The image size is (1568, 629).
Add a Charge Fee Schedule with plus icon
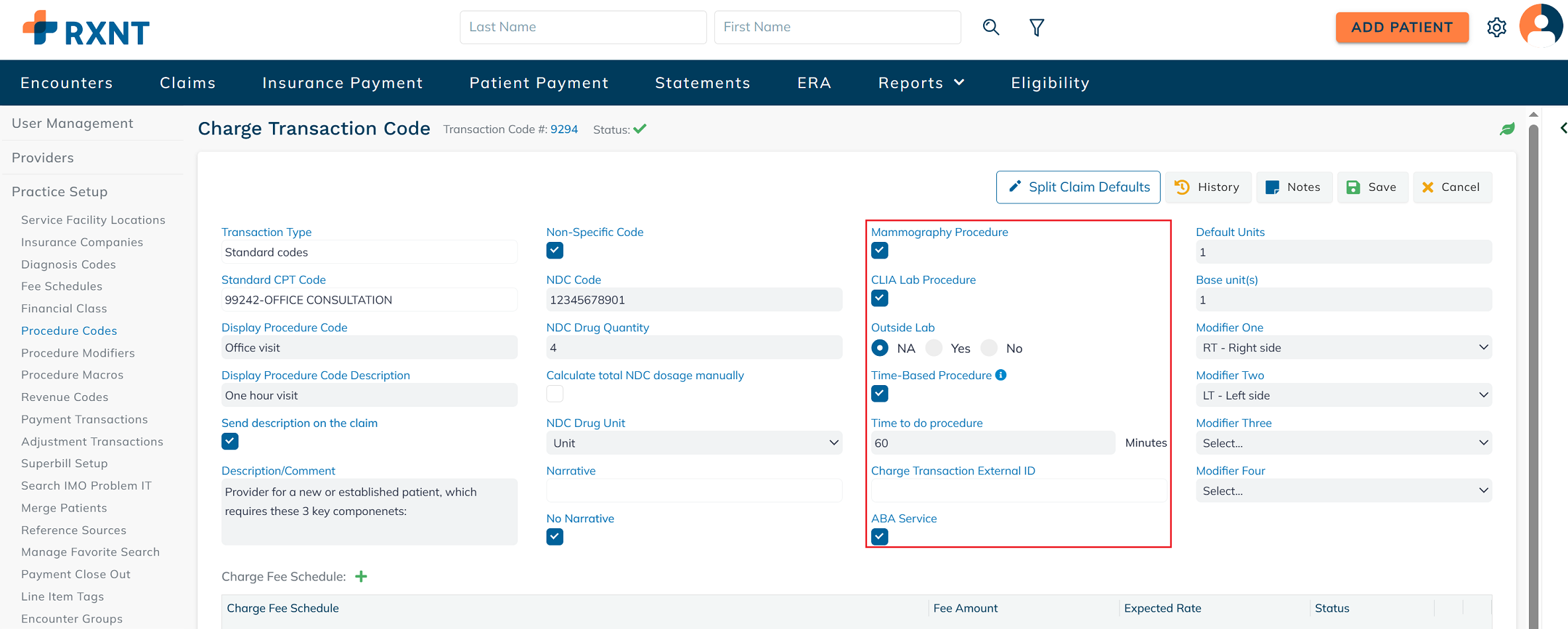coord(361,577)
